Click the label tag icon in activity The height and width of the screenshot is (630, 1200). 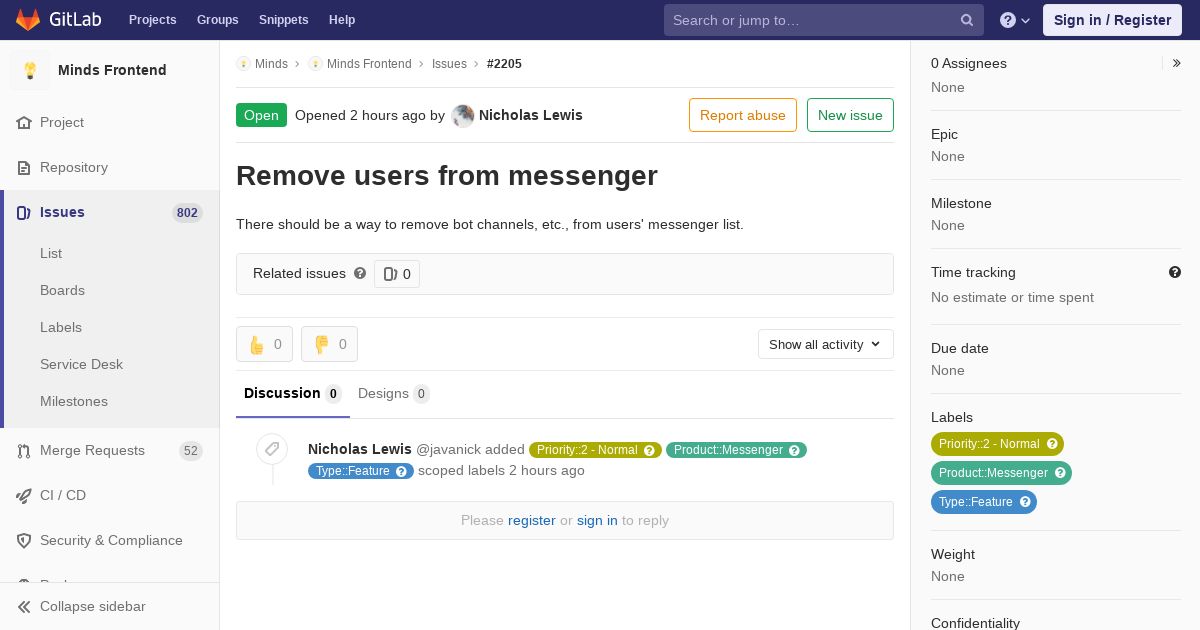[x=272, y=449]
